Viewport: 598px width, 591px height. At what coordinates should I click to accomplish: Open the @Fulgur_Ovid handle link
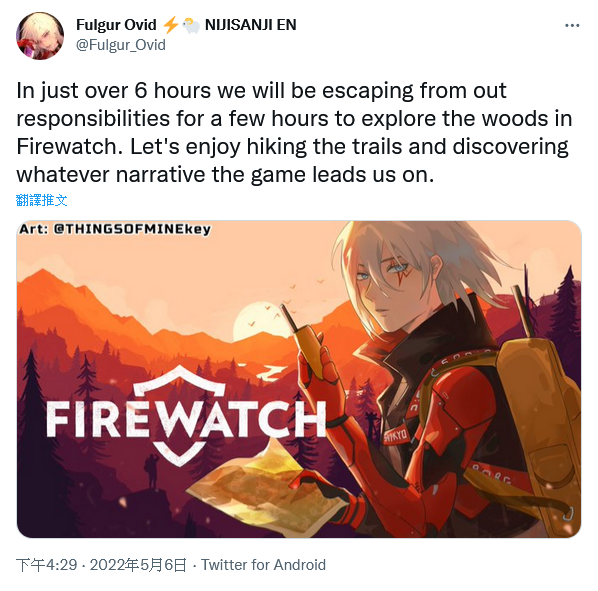pos(121,45)
